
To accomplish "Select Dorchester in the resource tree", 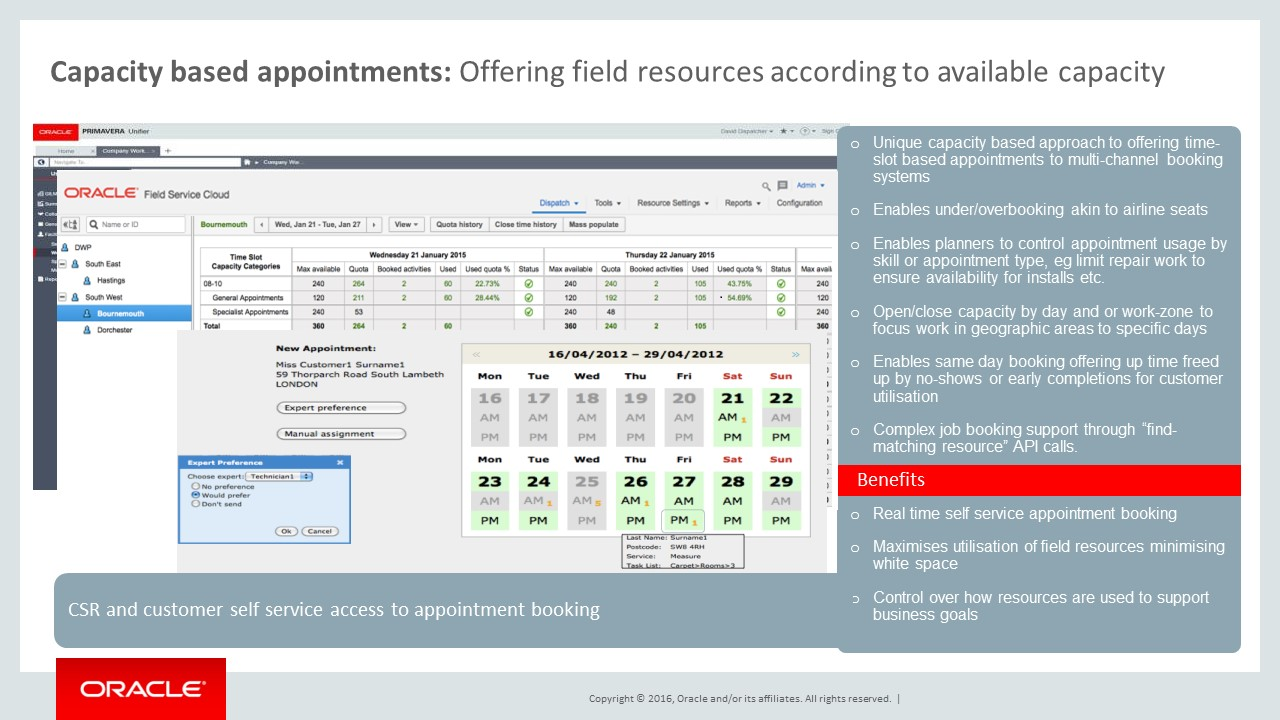I will click(x=116, y=329).
